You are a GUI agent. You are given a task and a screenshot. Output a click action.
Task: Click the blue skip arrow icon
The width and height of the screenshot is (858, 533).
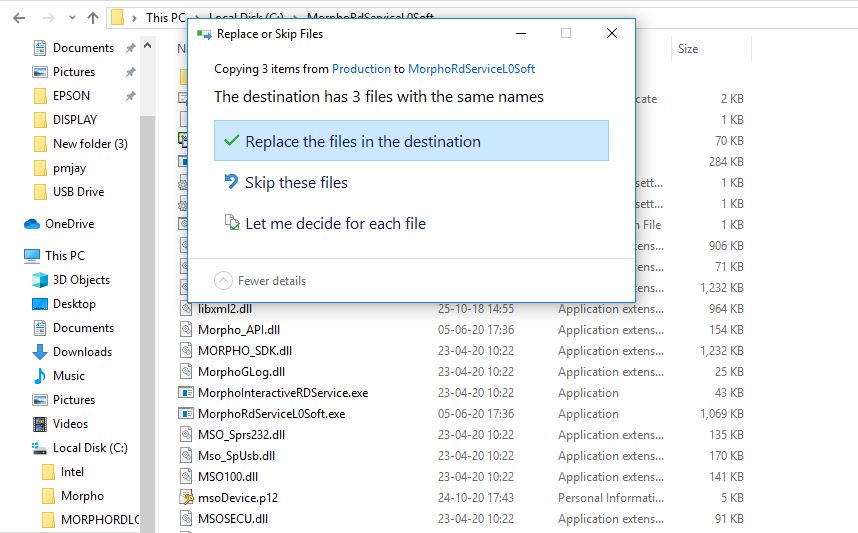pos(231,181)
